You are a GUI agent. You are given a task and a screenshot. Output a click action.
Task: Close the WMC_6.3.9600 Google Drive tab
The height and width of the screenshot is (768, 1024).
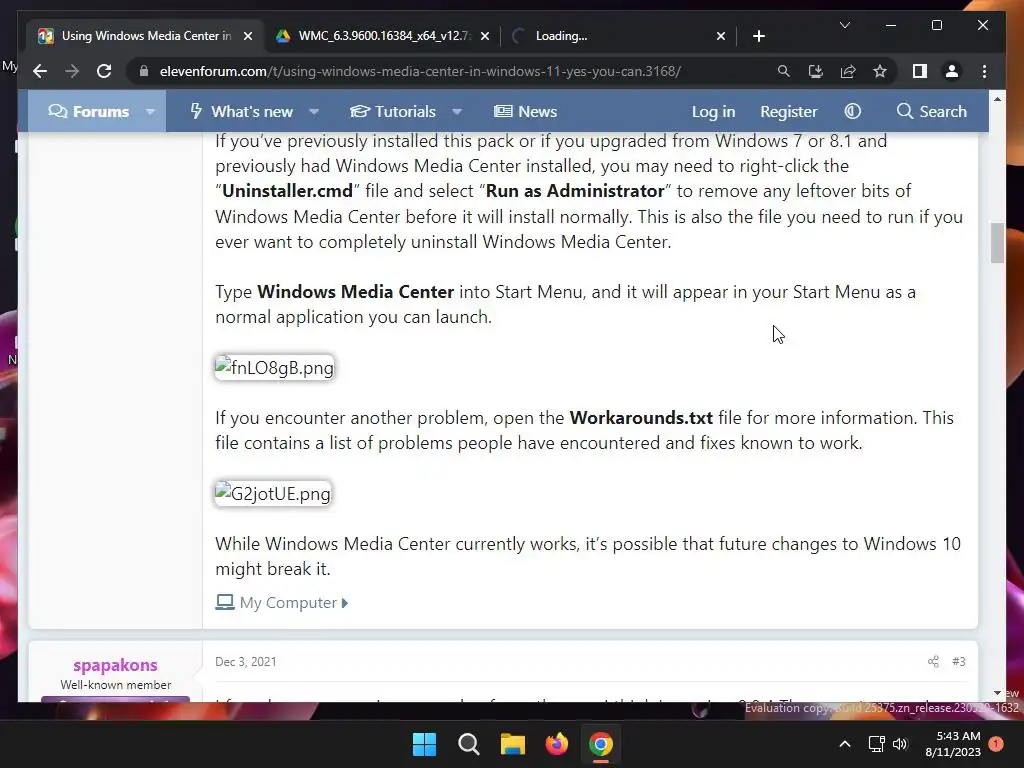(485, 36)
